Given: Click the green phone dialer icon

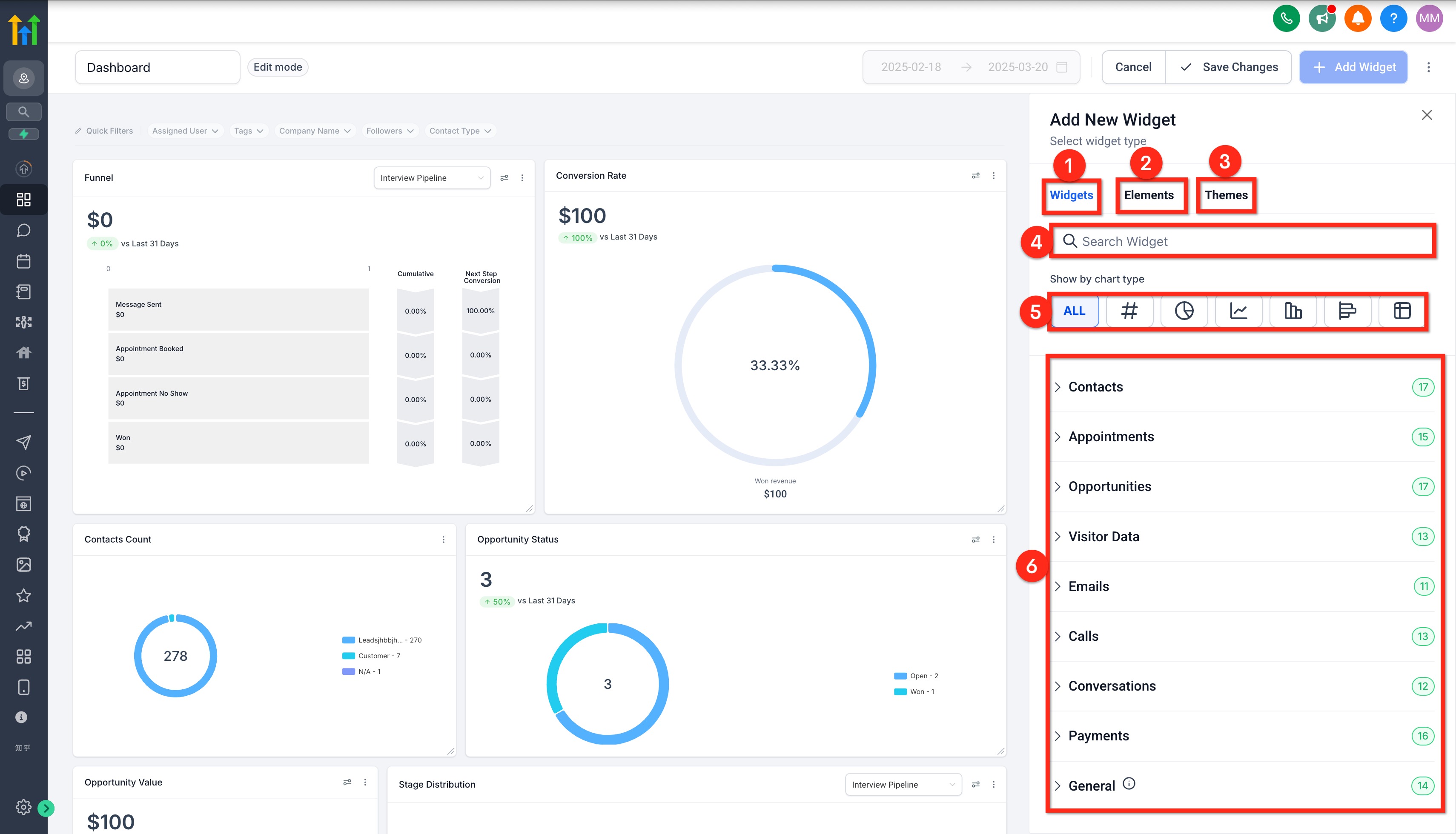Looking at the screenshot, I should 1286,19.
